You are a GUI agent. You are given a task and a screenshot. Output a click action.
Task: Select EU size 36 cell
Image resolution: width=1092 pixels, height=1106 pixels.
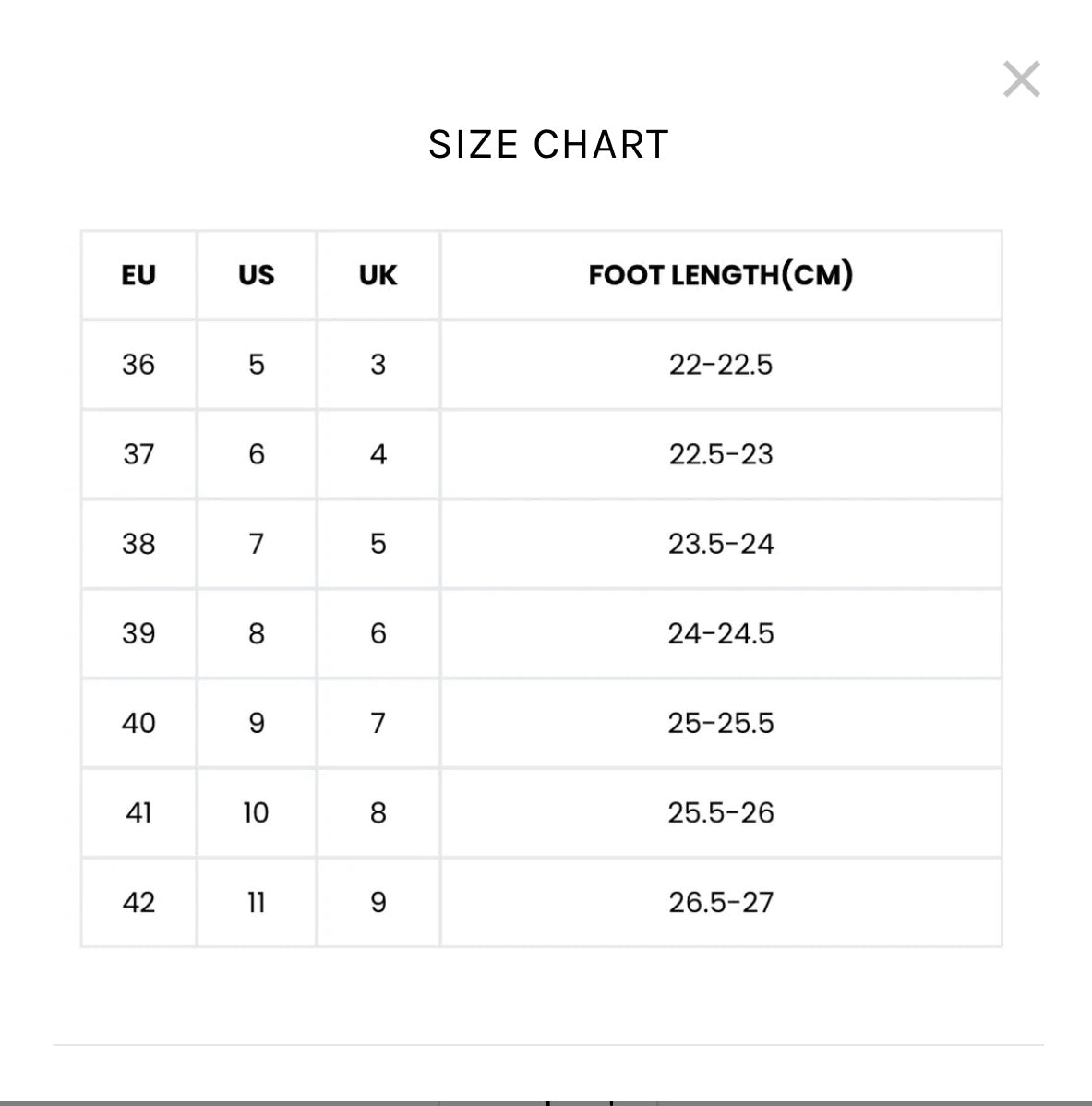tap(138, 365)
